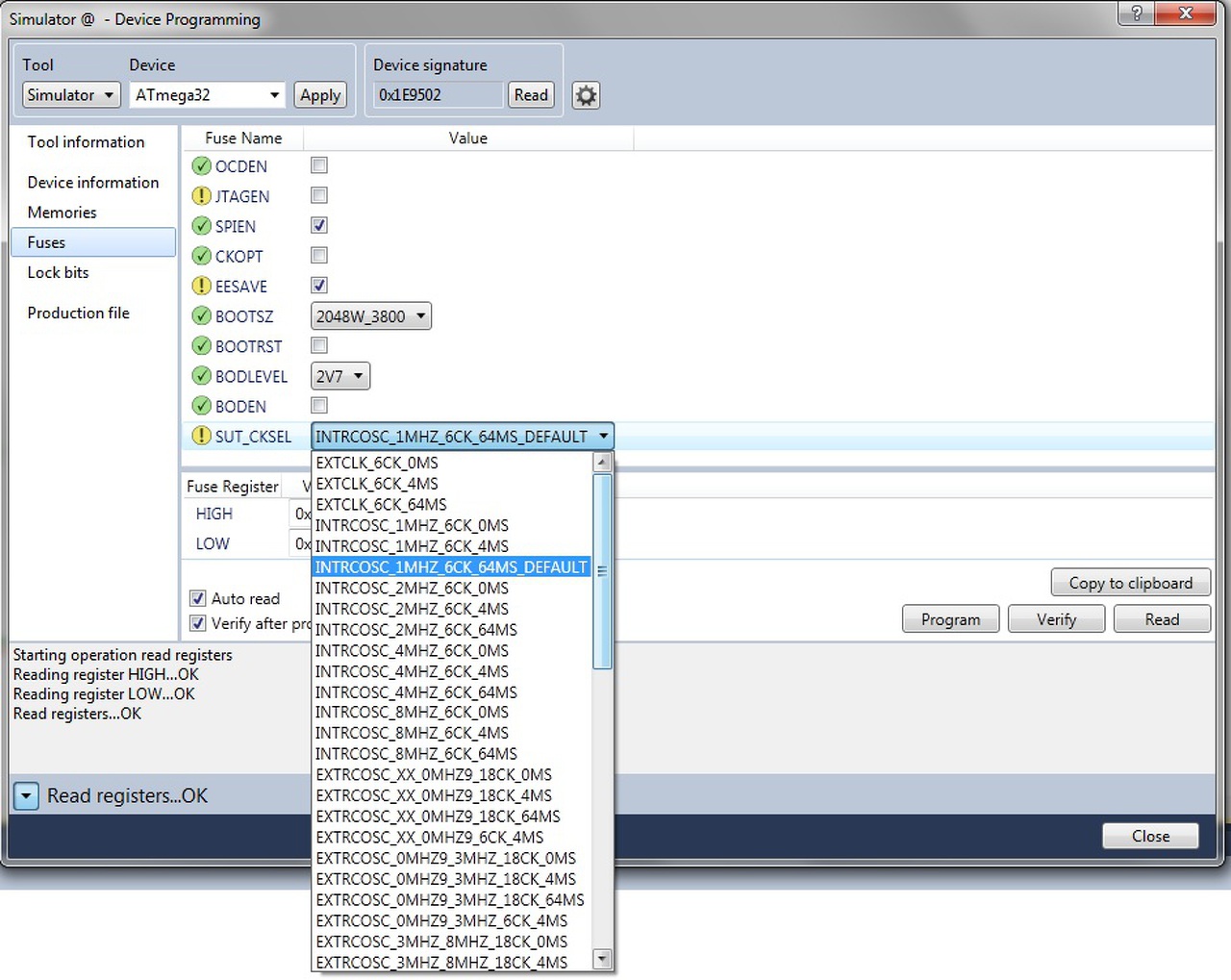
Task: Collapse the status log with arrow button
Action: [x=26, y=796]
